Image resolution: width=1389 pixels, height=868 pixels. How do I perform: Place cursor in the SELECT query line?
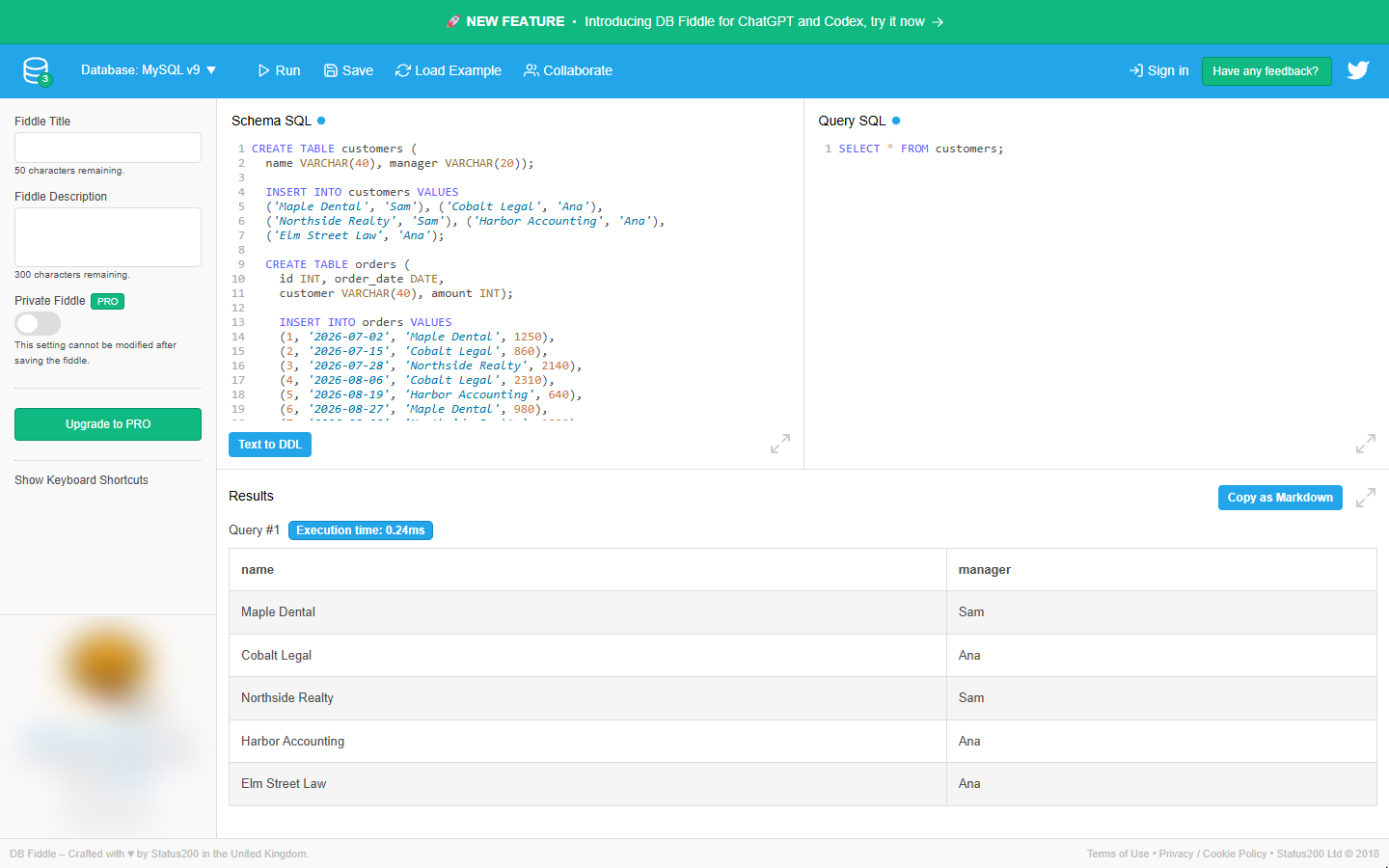921,149
